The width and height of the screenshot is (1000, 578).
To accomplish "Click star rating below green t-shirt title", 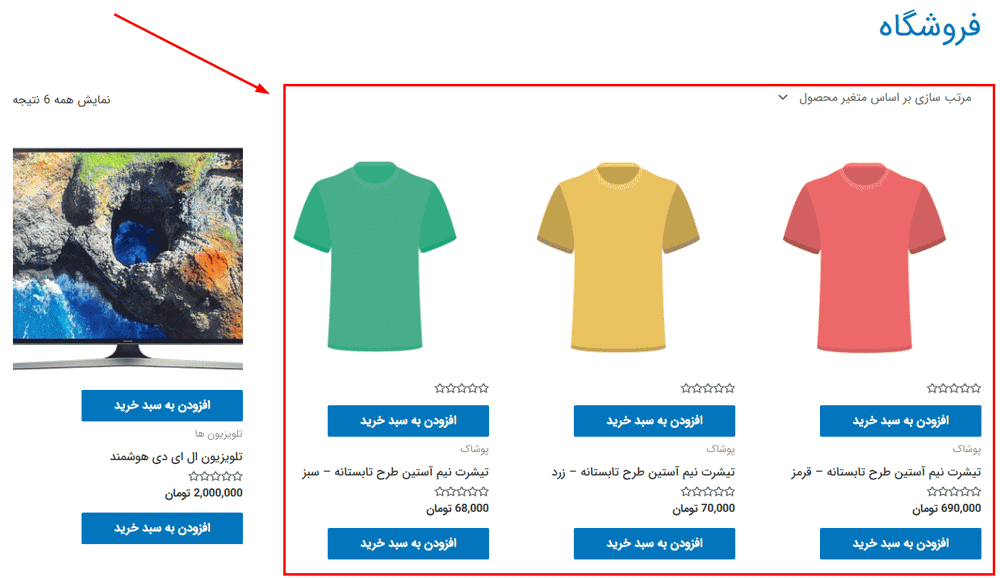I will pos(462,491).
